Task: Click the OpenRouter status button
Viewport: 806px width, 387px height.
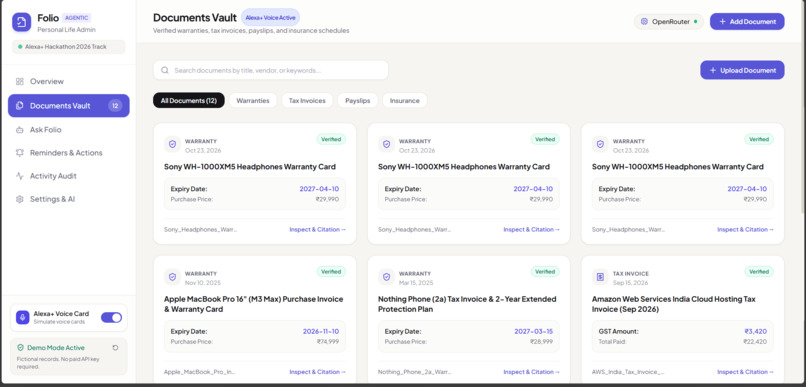Action: 668,22
